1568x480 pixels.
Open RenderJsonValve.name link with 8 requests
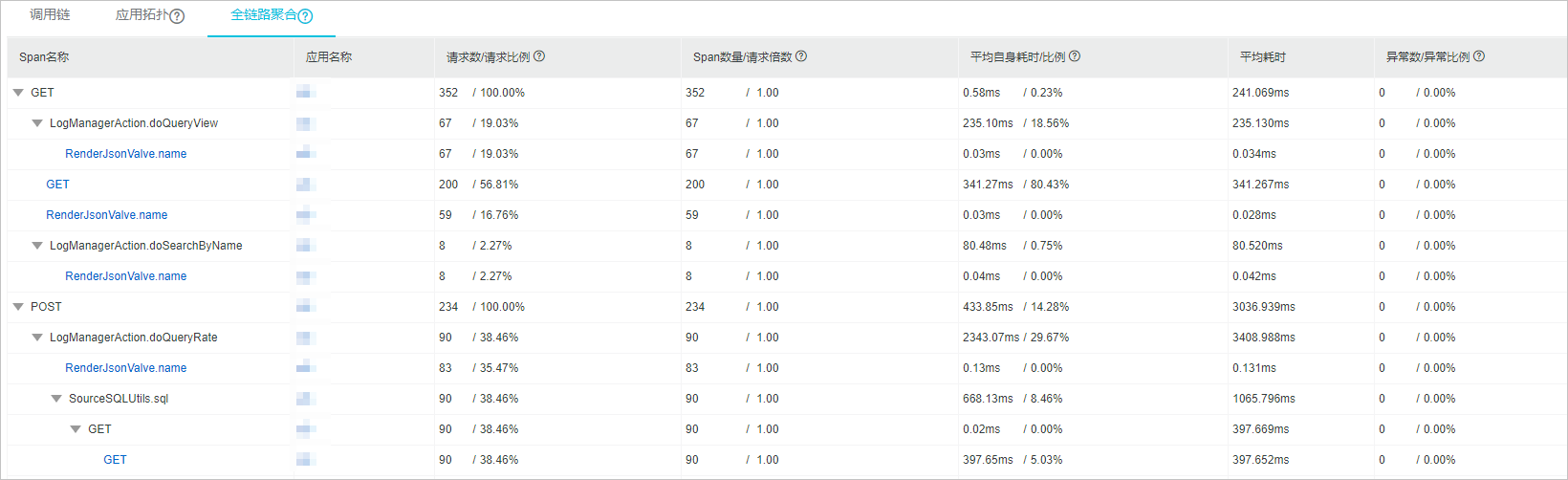126,276
